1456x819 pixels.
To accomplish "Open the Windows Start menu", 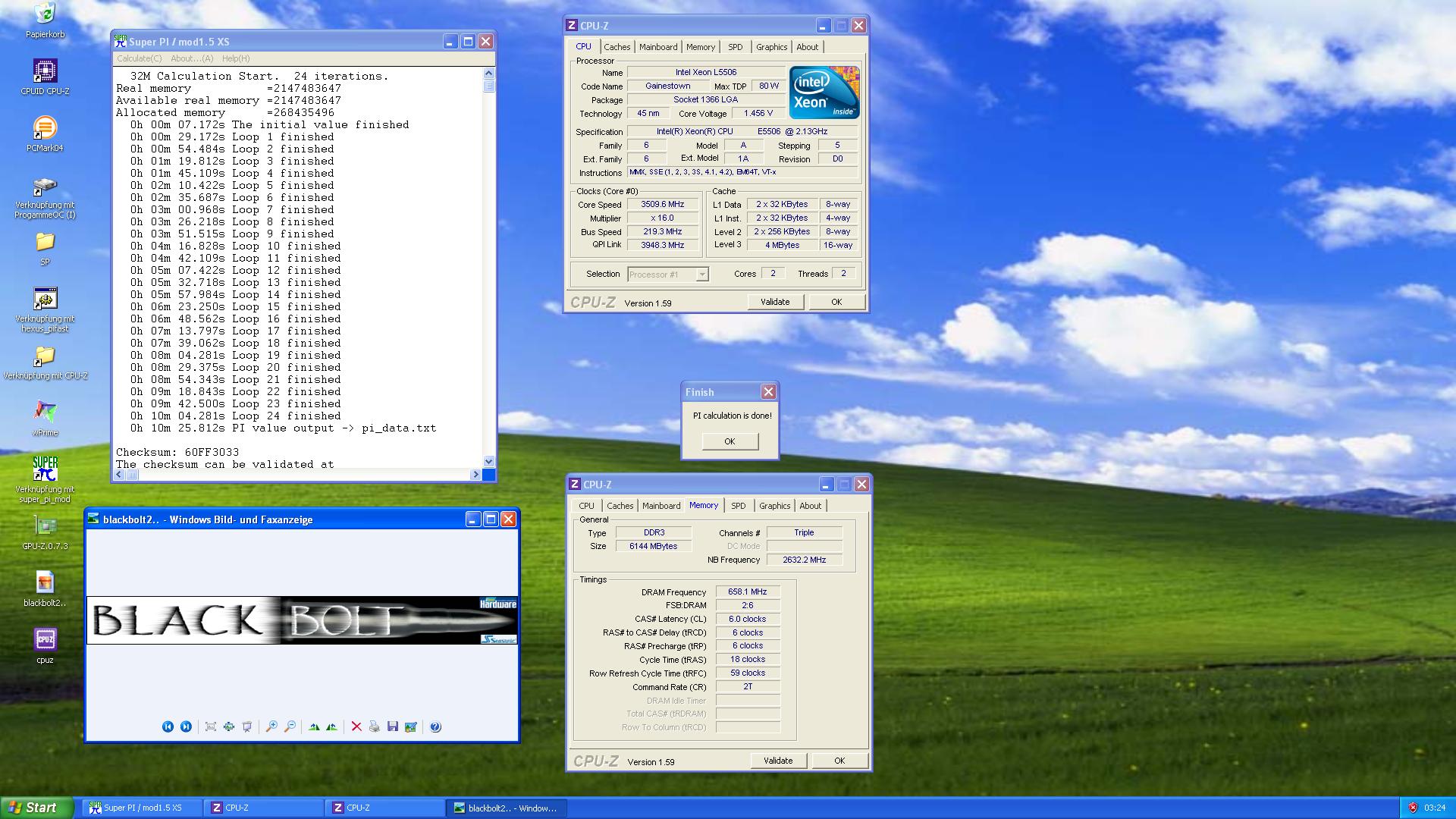I will [37, 808].
